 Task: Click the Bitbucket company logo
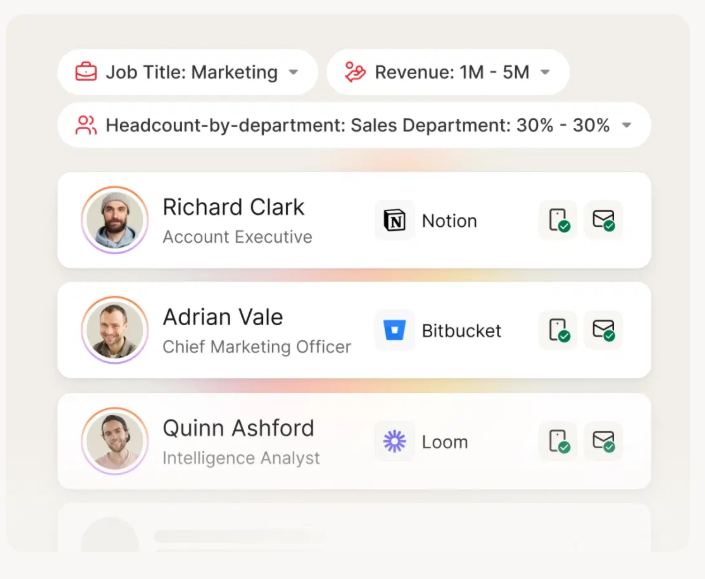coord(395,331)
